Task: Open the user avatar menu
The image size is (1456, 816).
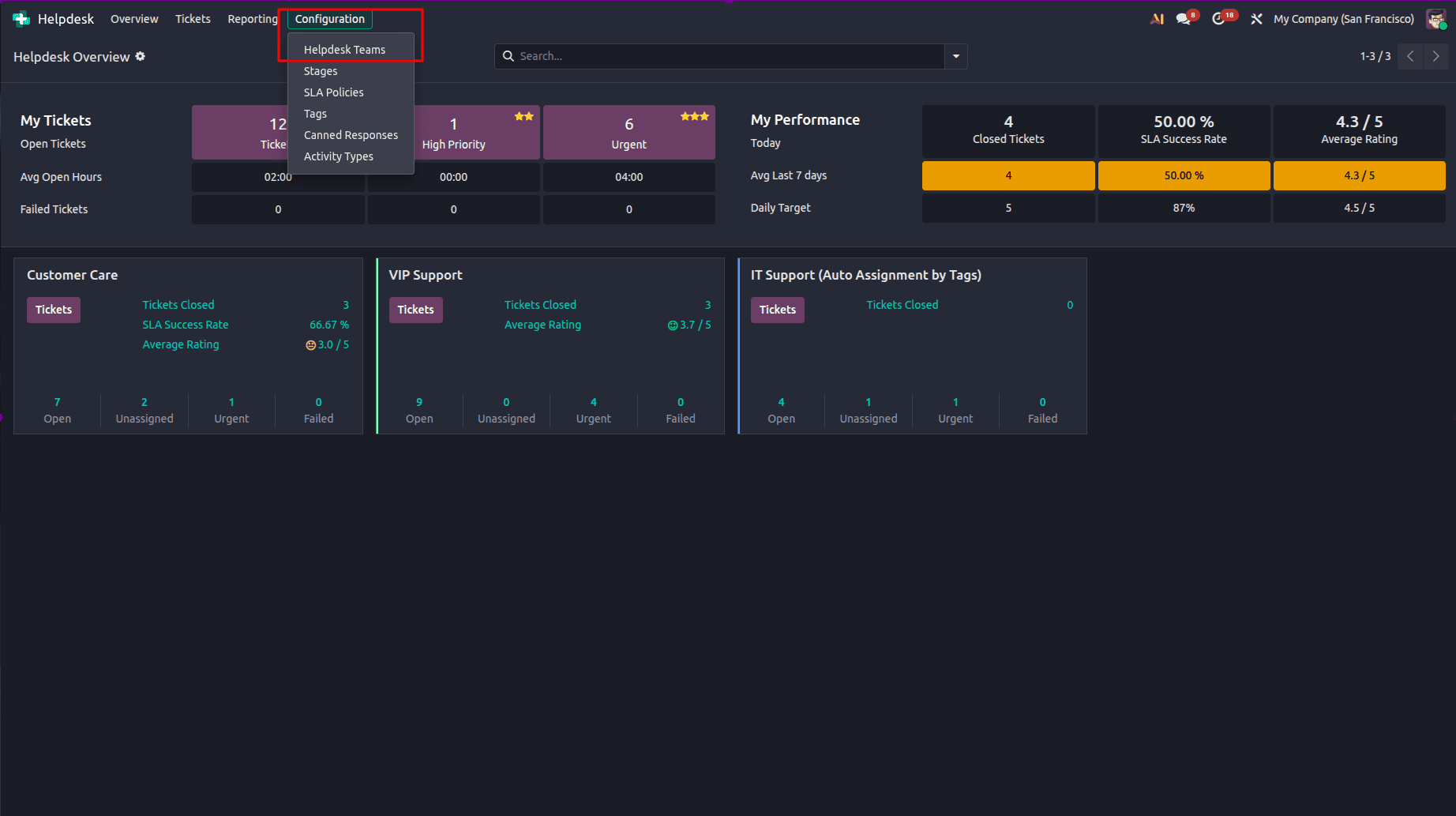Action: click(x=1435, y=19)
